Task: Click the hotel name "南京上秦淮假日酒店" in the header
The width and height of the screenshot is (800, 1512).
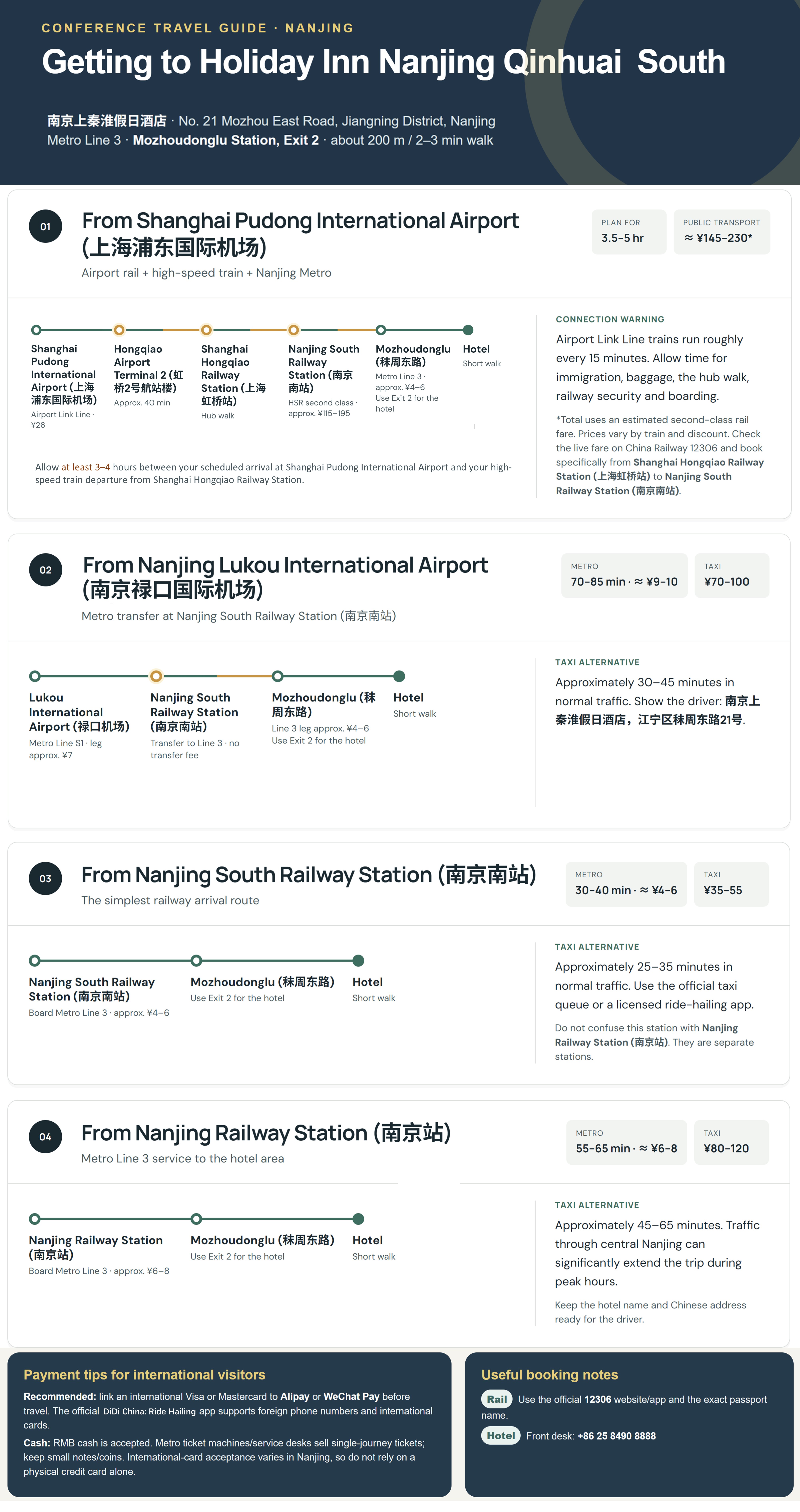Action: (107, 121)
